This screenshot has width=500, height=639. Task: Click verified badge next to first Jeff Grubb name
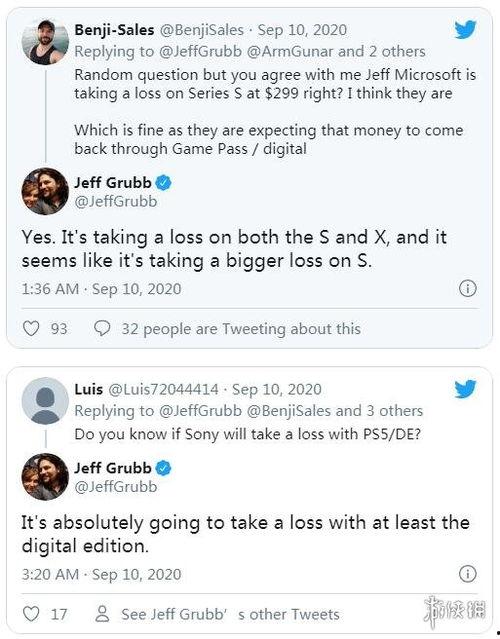163,183
